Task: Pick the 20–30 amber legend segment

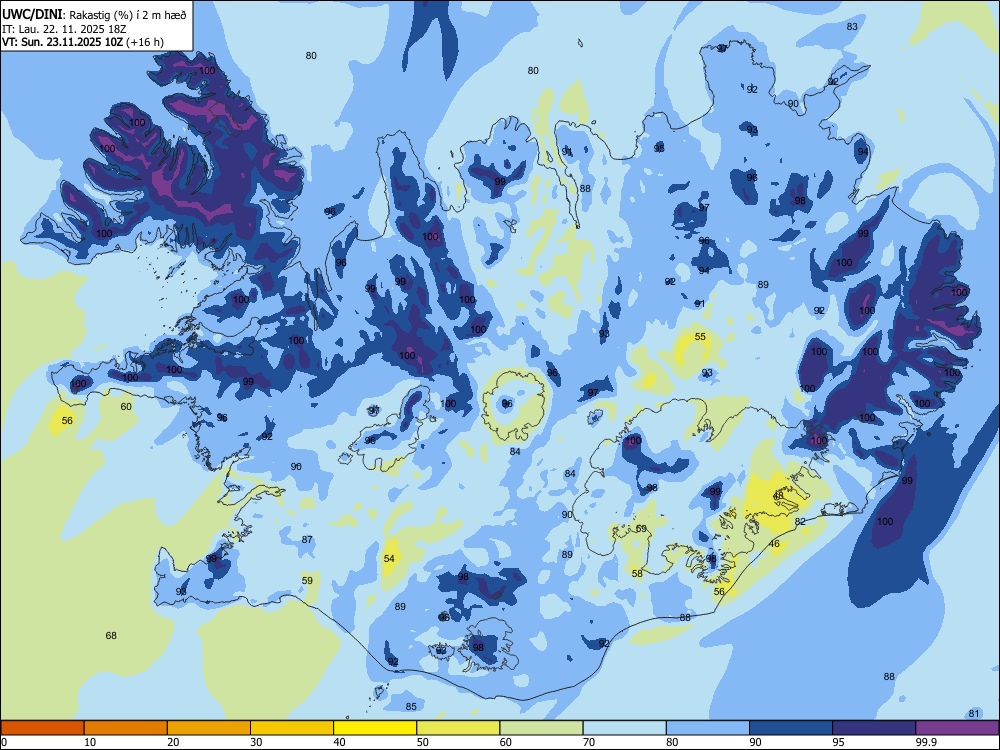Action: click(209, 728)
